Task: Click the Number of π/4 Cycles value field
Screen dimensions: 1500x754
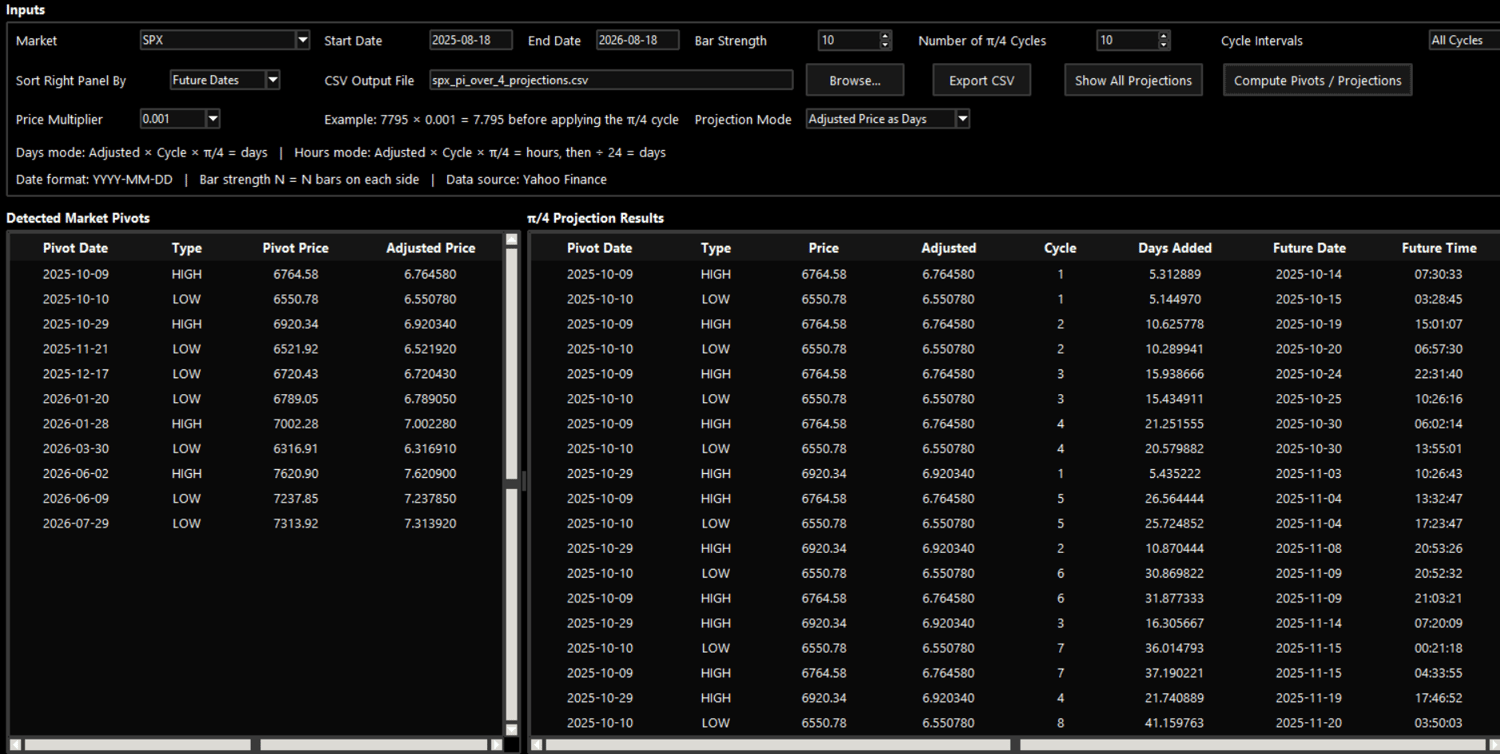Action: tap(1127, 41)
